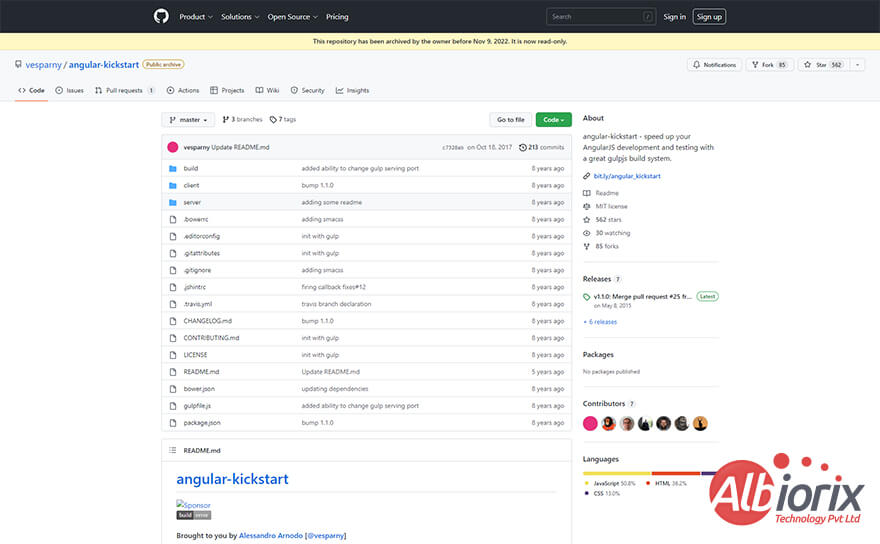Click vesparny's avatar in the commit row
This screenshot has height=544, width=880.
(x=173, y=147)
